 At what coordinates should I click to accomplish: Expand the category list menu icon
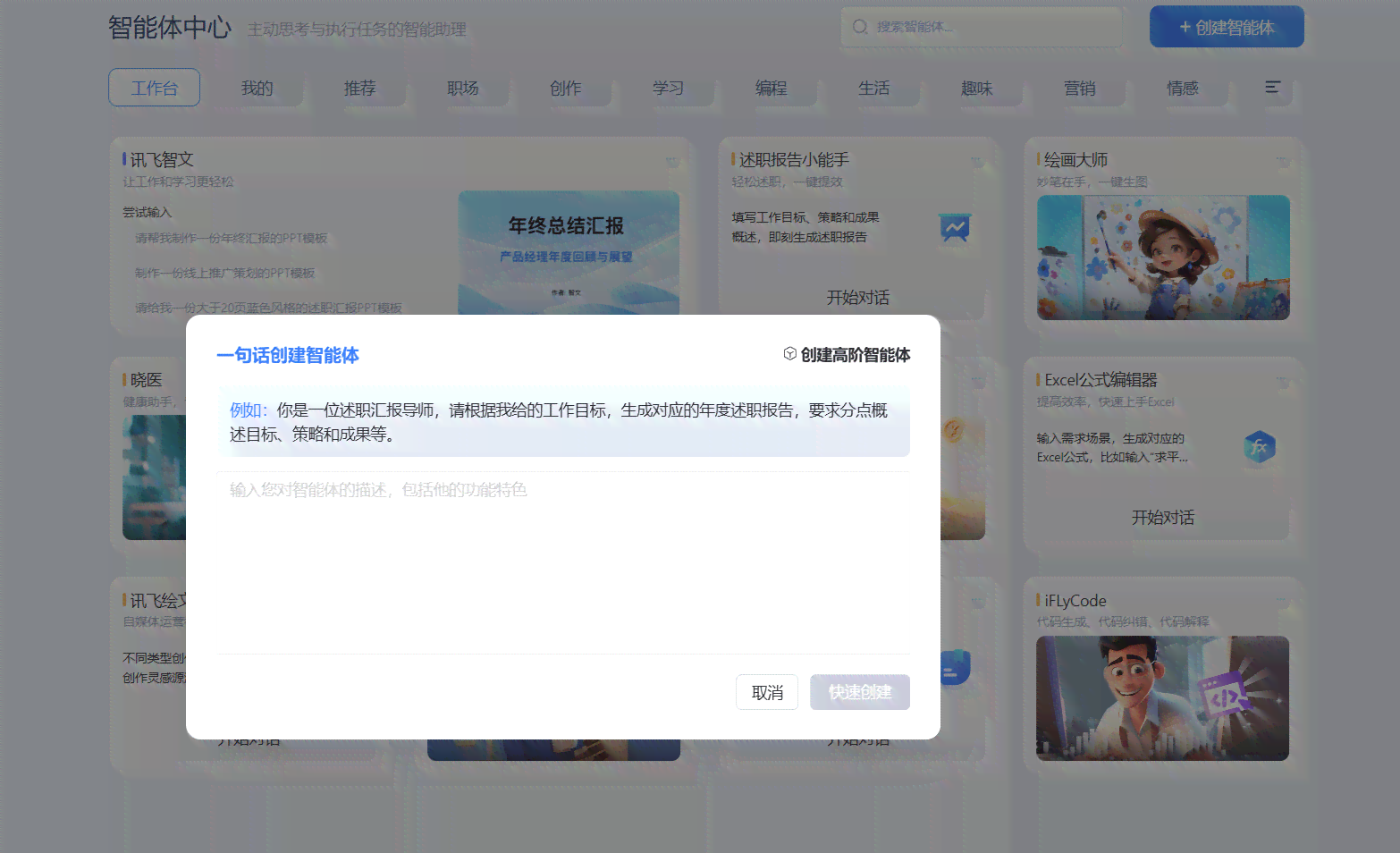[x=1273, y=87]
